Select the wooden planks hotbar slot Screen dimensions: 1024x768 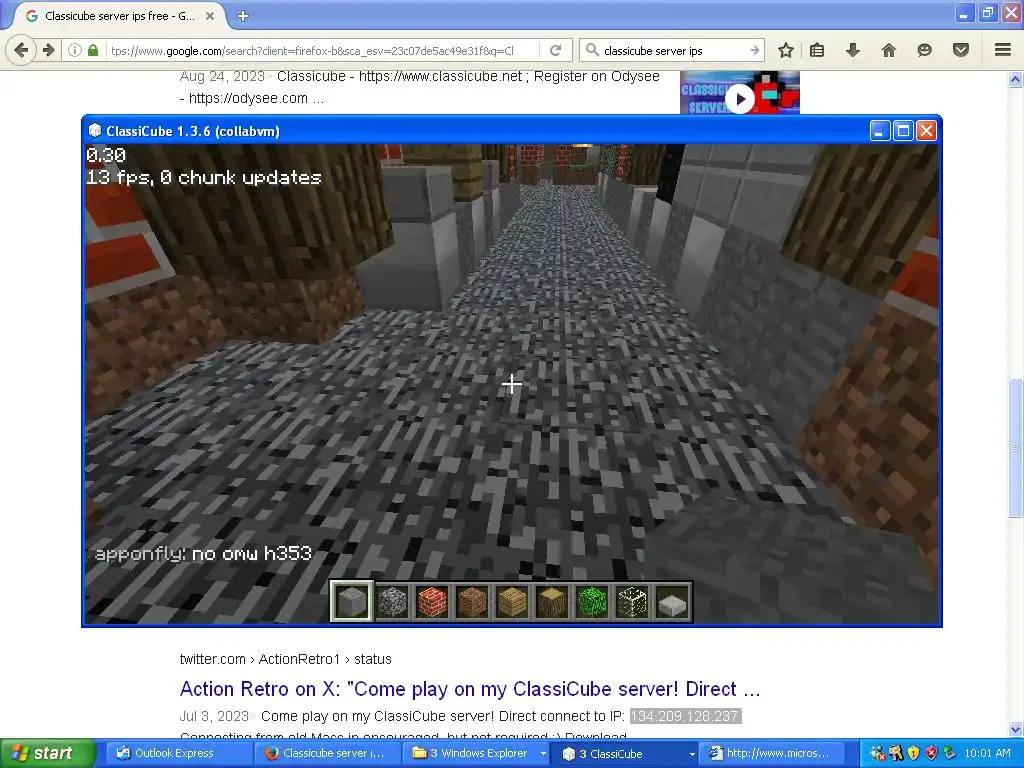512,601
